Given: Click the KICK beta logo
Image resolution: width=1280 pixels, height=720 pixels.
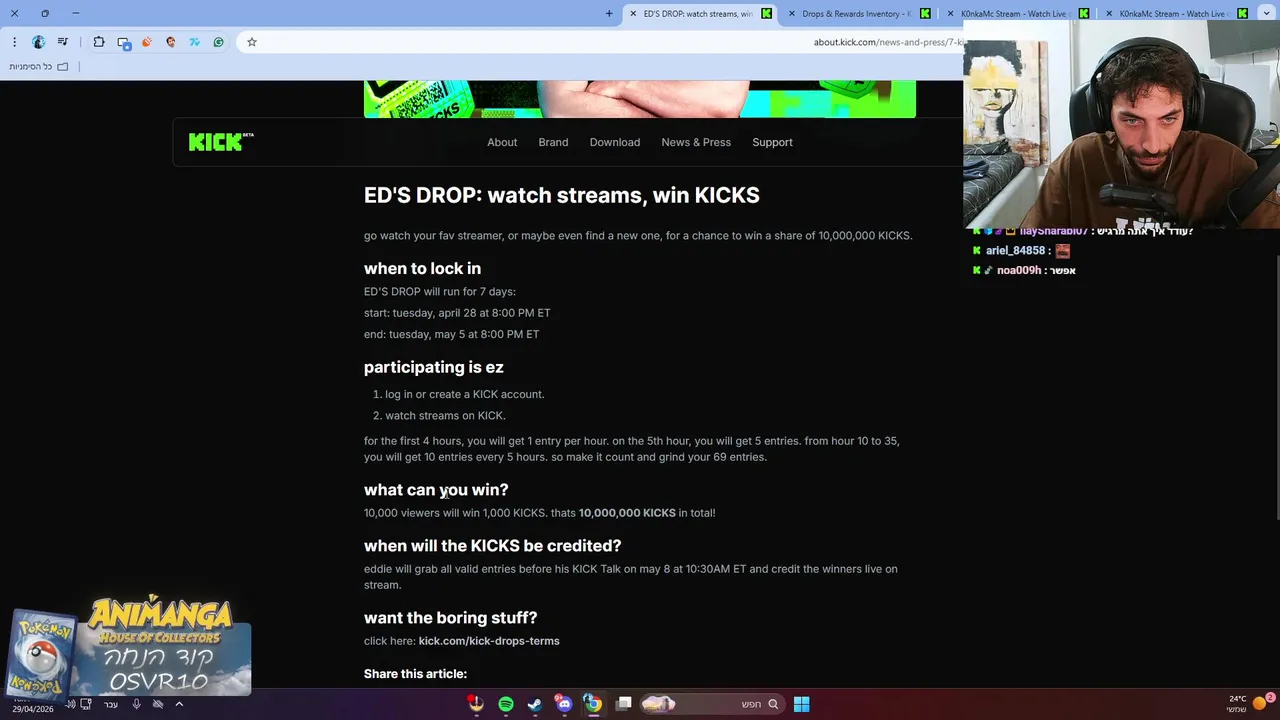Looking at the screenshot, I should point(221,142).
